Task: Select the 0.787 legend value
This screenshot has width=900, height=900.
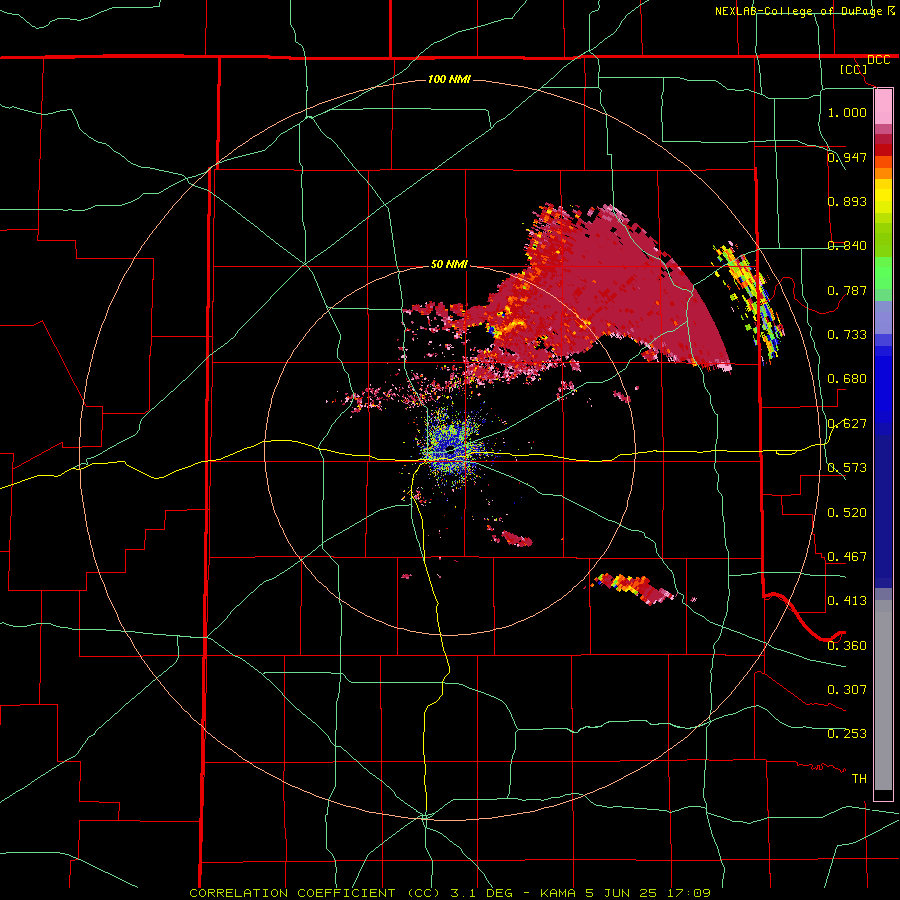Action: pyautogui.click(x=847, y=290)
